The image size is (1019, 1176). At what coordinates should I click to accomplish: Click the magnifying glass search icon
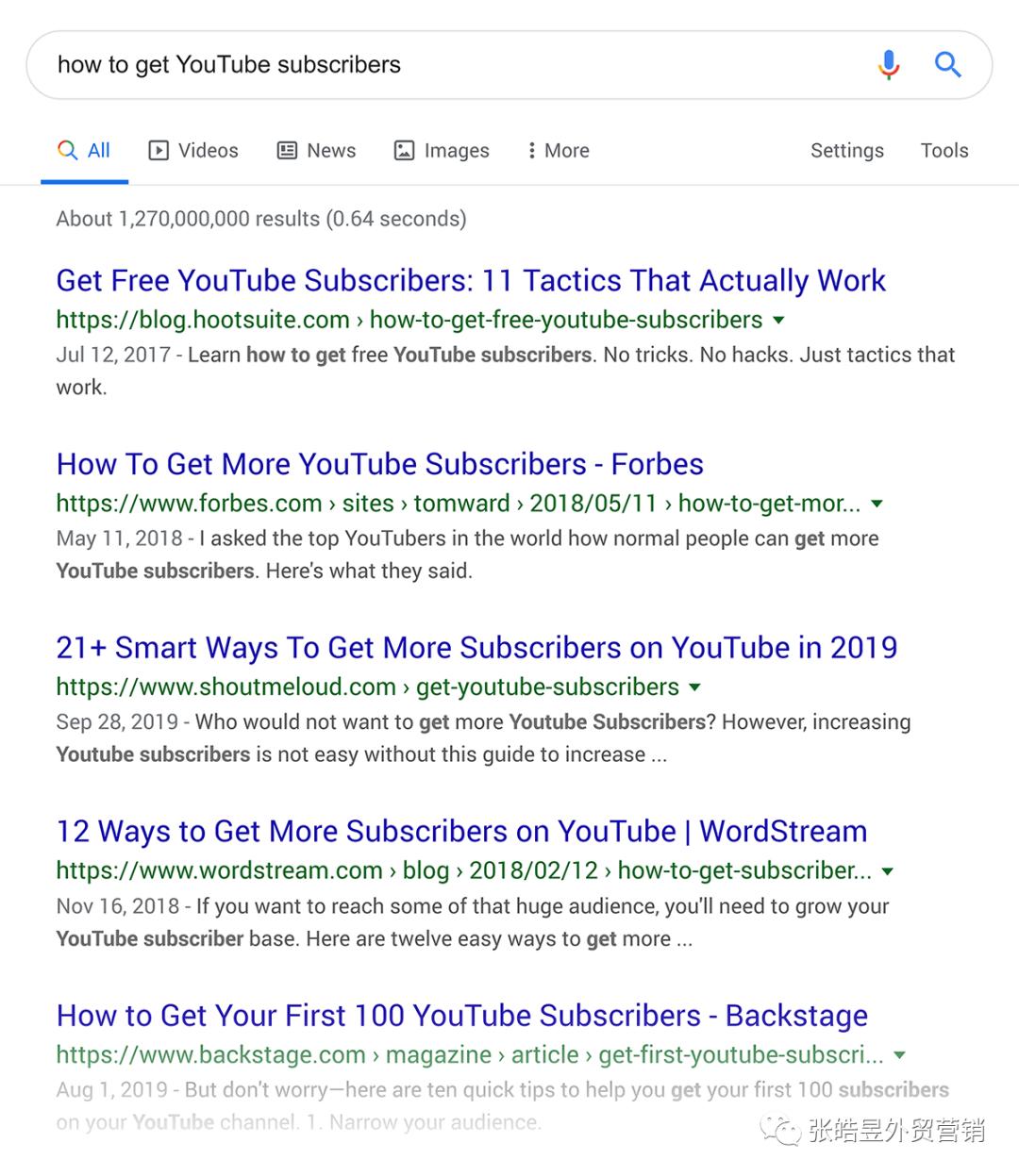click(948, 65)
